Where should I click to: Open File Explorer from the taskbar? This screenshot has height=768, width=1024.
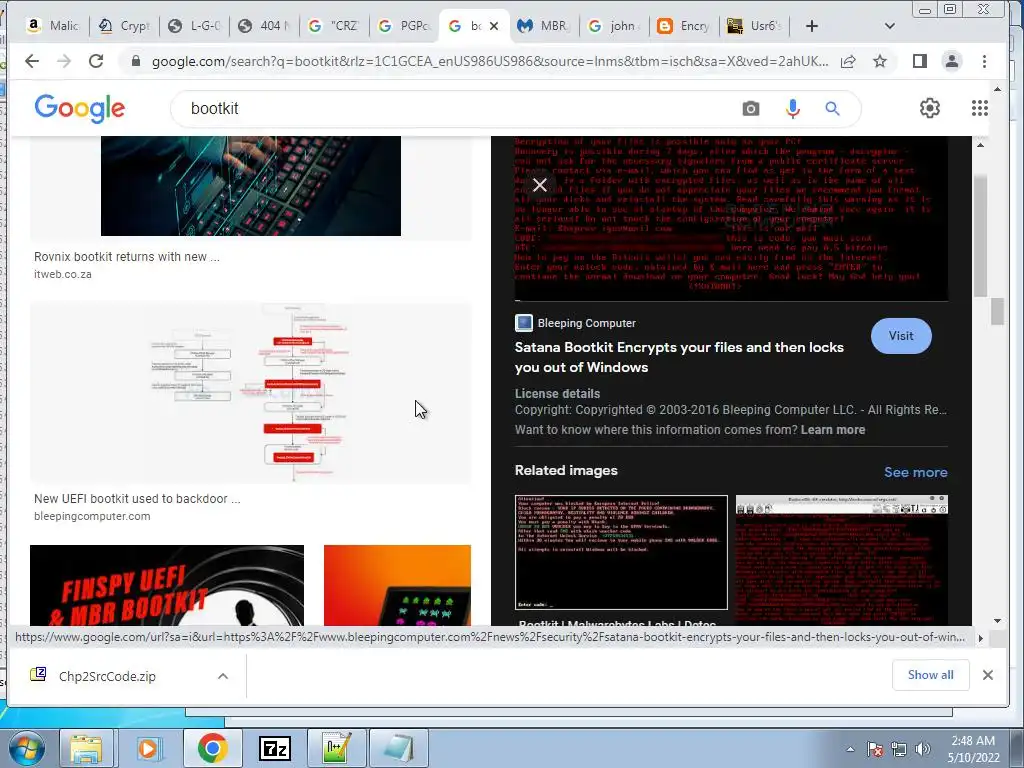(x=86, y=748)
